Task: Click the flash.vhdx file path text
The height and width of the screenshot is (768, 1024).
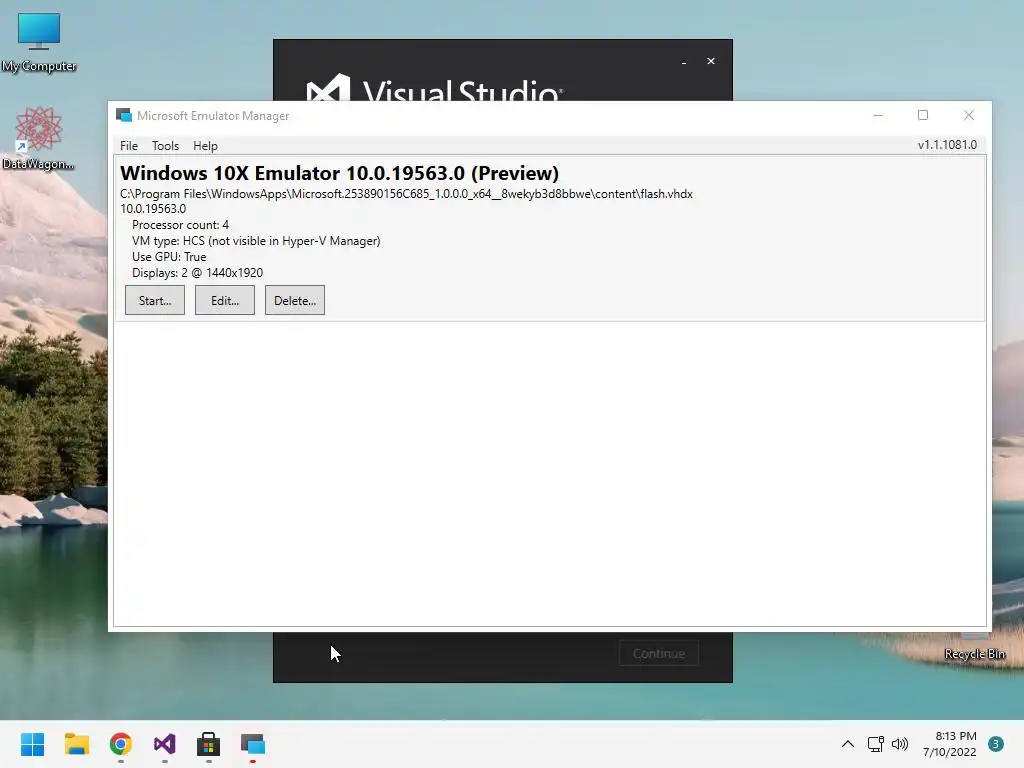Action: coord(406,194)
